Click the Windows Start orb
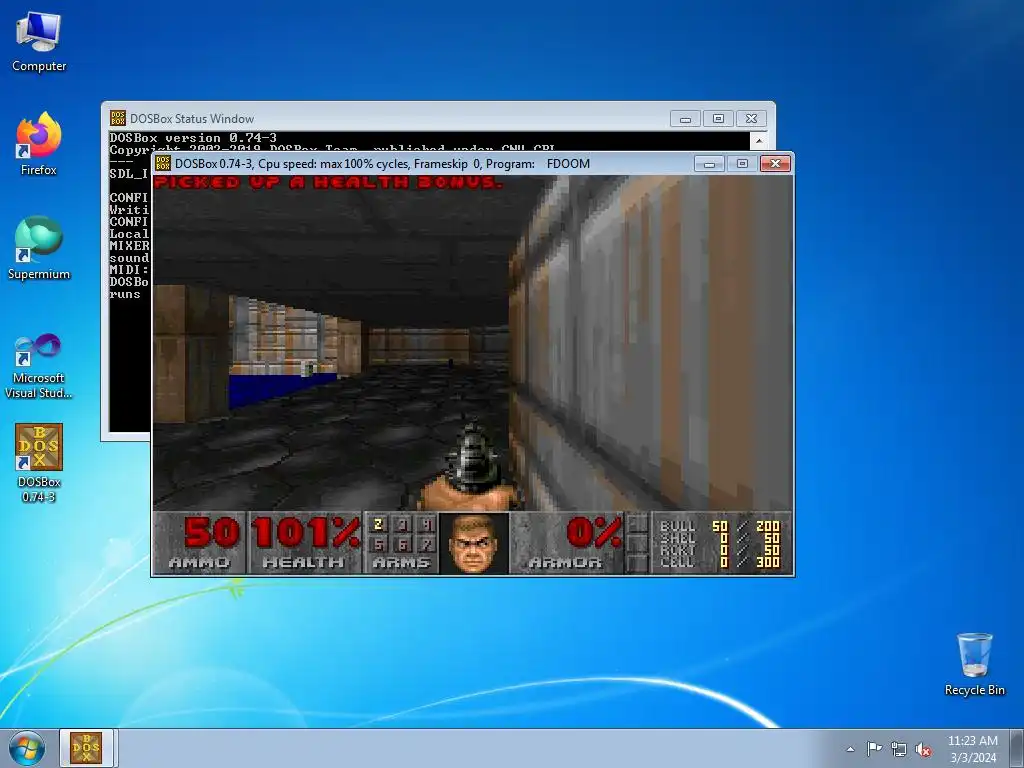Screen dimensions: 1024x768 coord(27,748)
